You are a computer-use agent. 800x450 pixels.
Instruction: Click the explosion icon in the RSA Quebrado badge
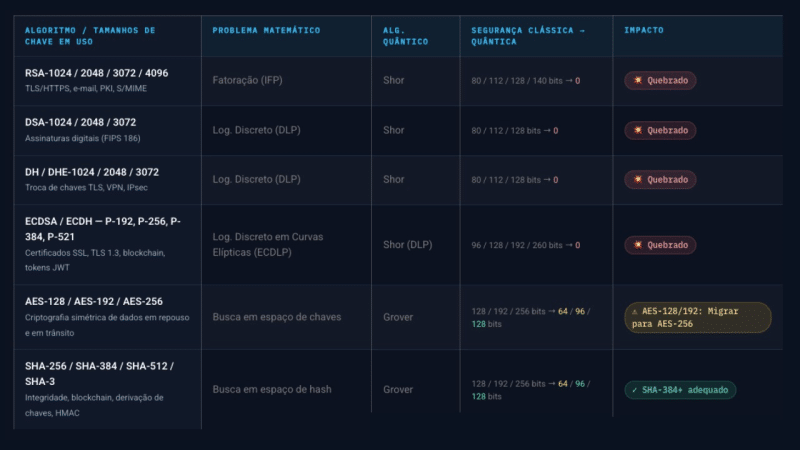[x=638, y=80]
